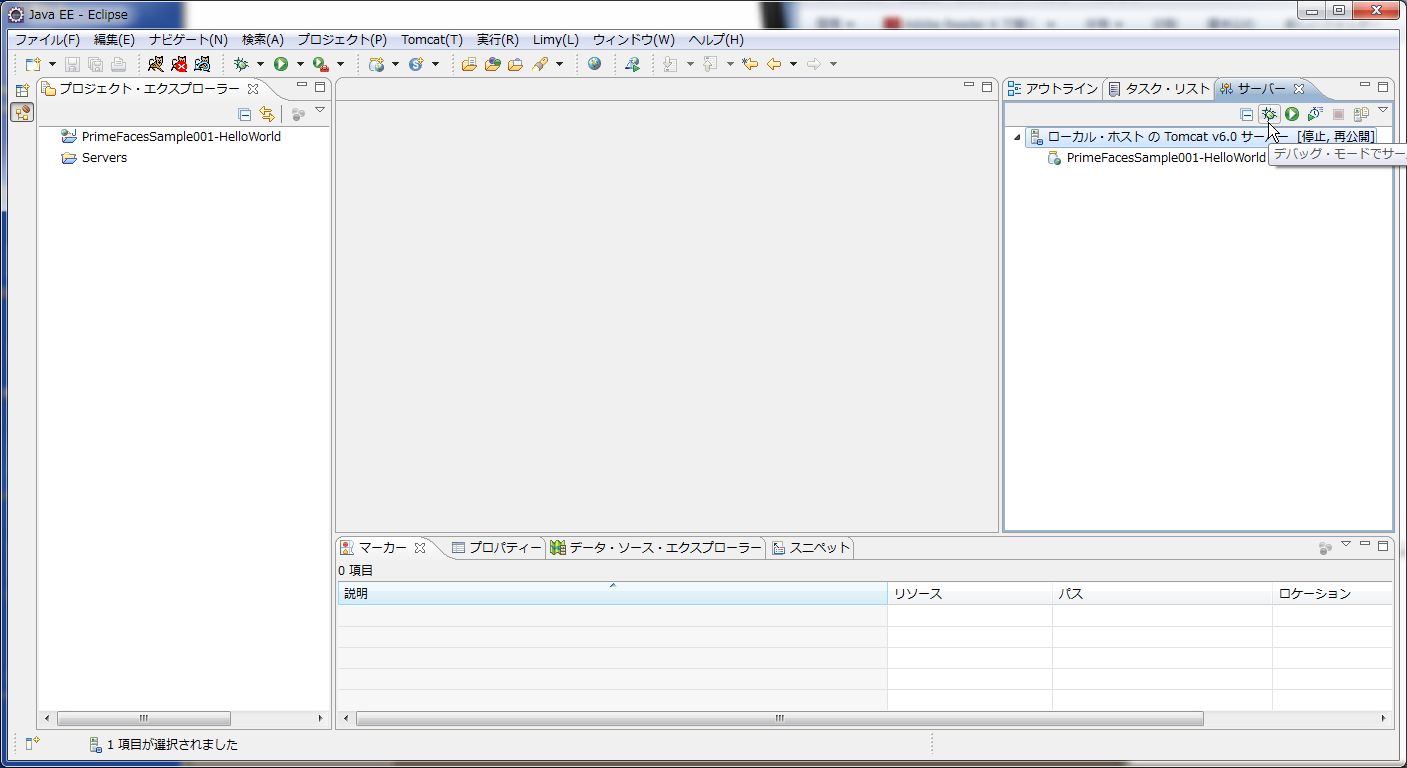1407x768 pixels.
Task: Open the Run configurations dropdown arrow
Action: (300, 64)
